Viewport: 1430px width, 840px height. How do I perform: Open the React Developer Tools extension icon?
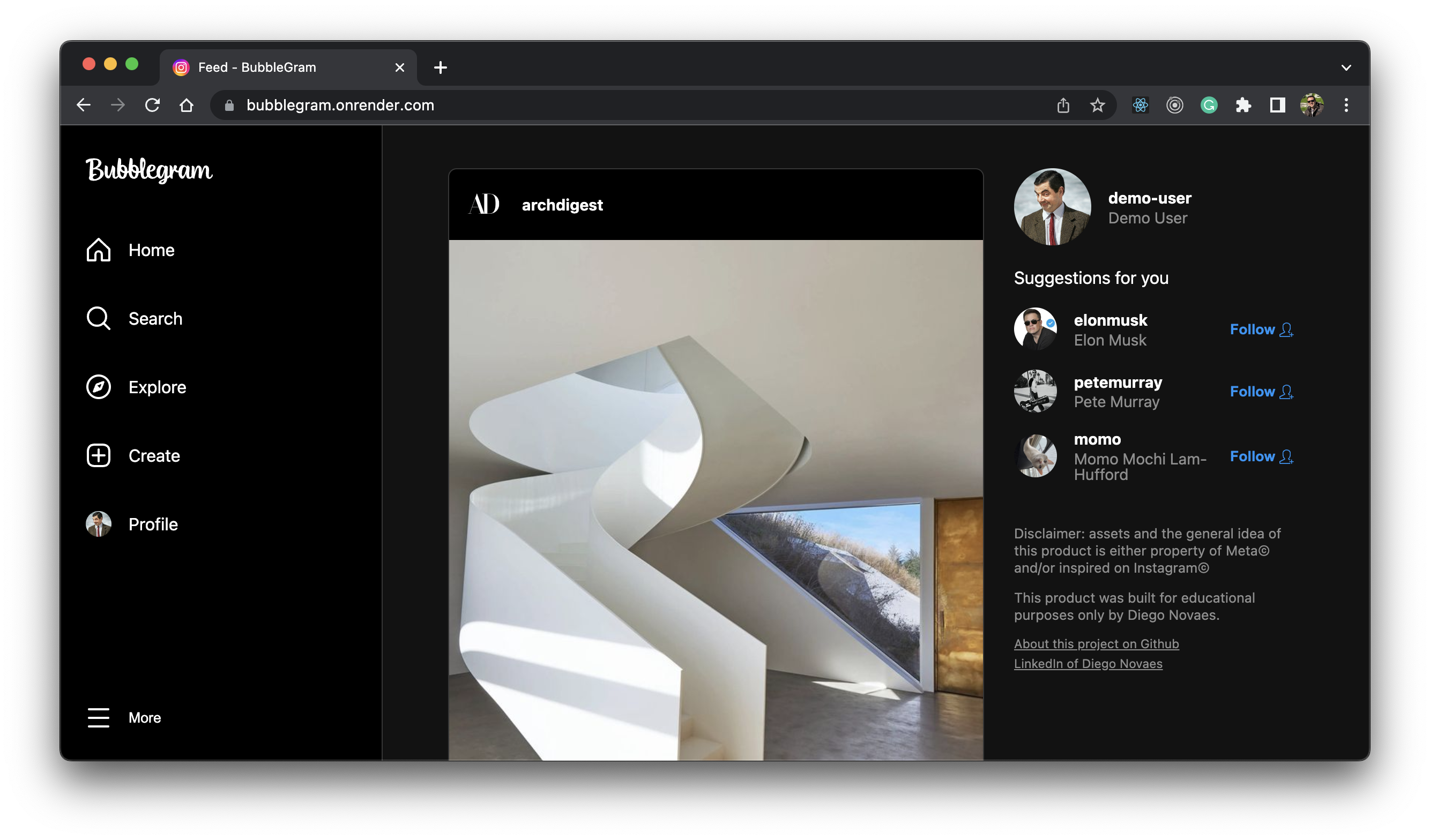pyautogui.click(x=1141, y=105)
